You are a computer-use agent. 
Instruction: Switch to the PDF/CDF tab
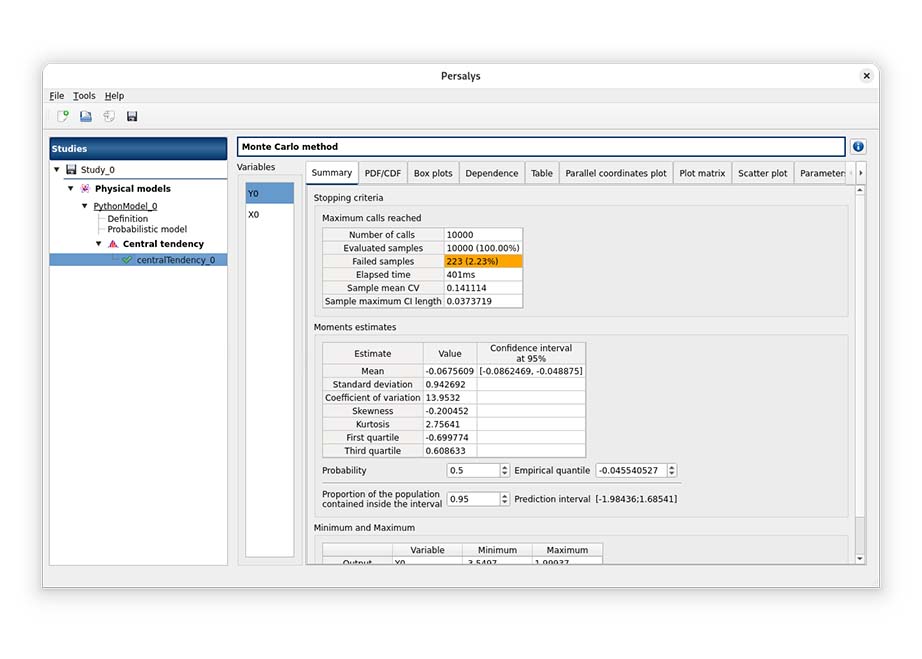tap(383, 173)
